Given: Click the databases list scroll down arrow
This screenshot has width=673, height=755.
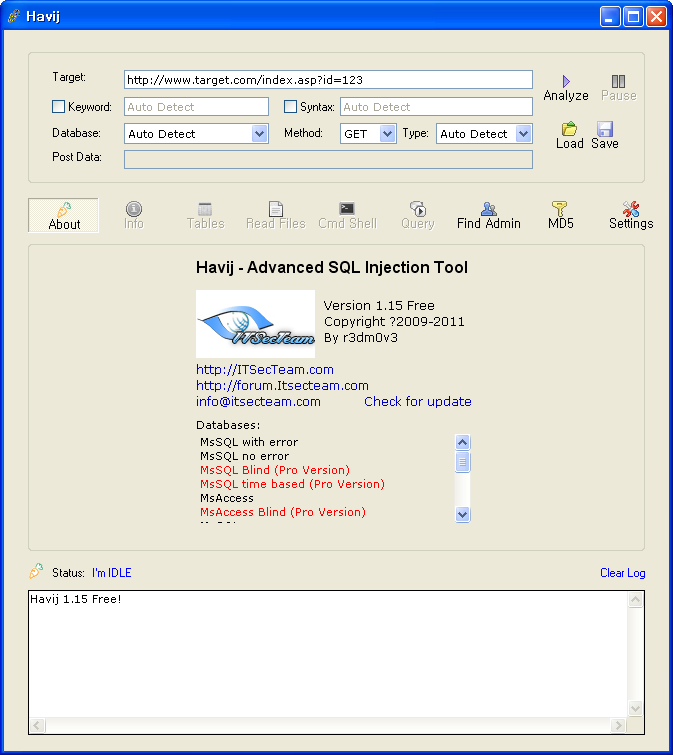Looking at the screenshot, I should click(x=463, y=514).
